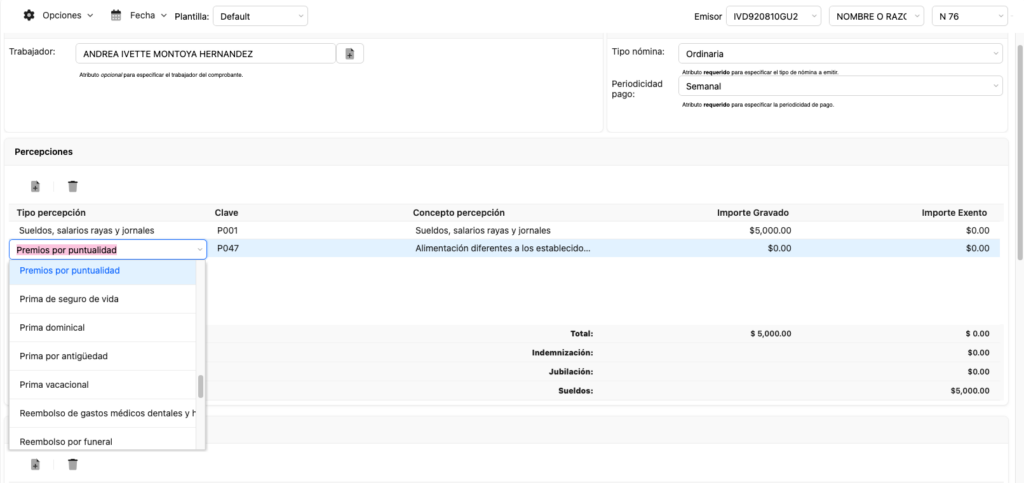Screen dimensions: 1024x483
Task: Click the Percepciones section title
Action: point(44,151)
